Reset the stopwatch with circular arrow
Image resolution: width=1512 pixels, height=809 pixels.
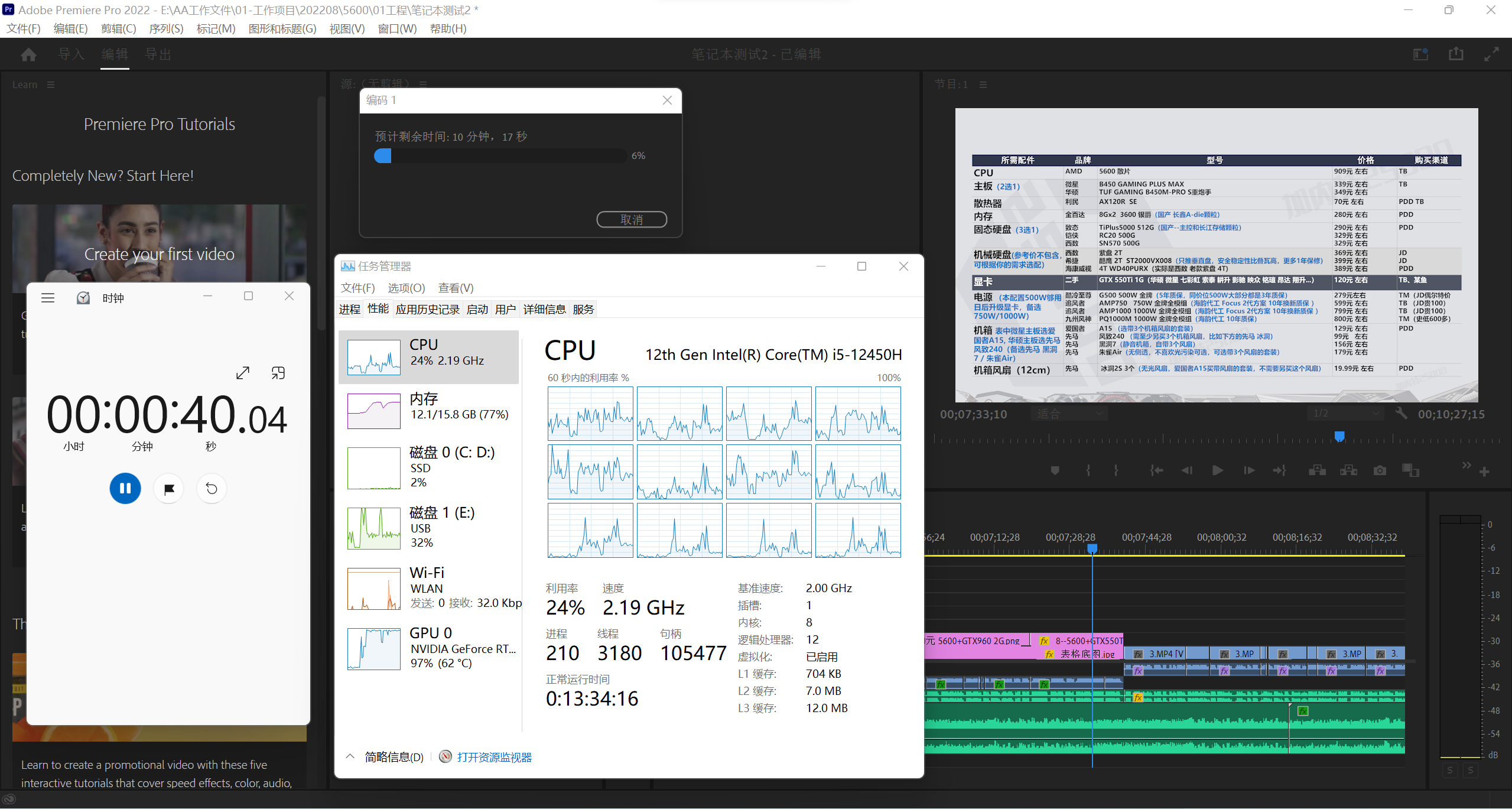[x=212, y=489]
